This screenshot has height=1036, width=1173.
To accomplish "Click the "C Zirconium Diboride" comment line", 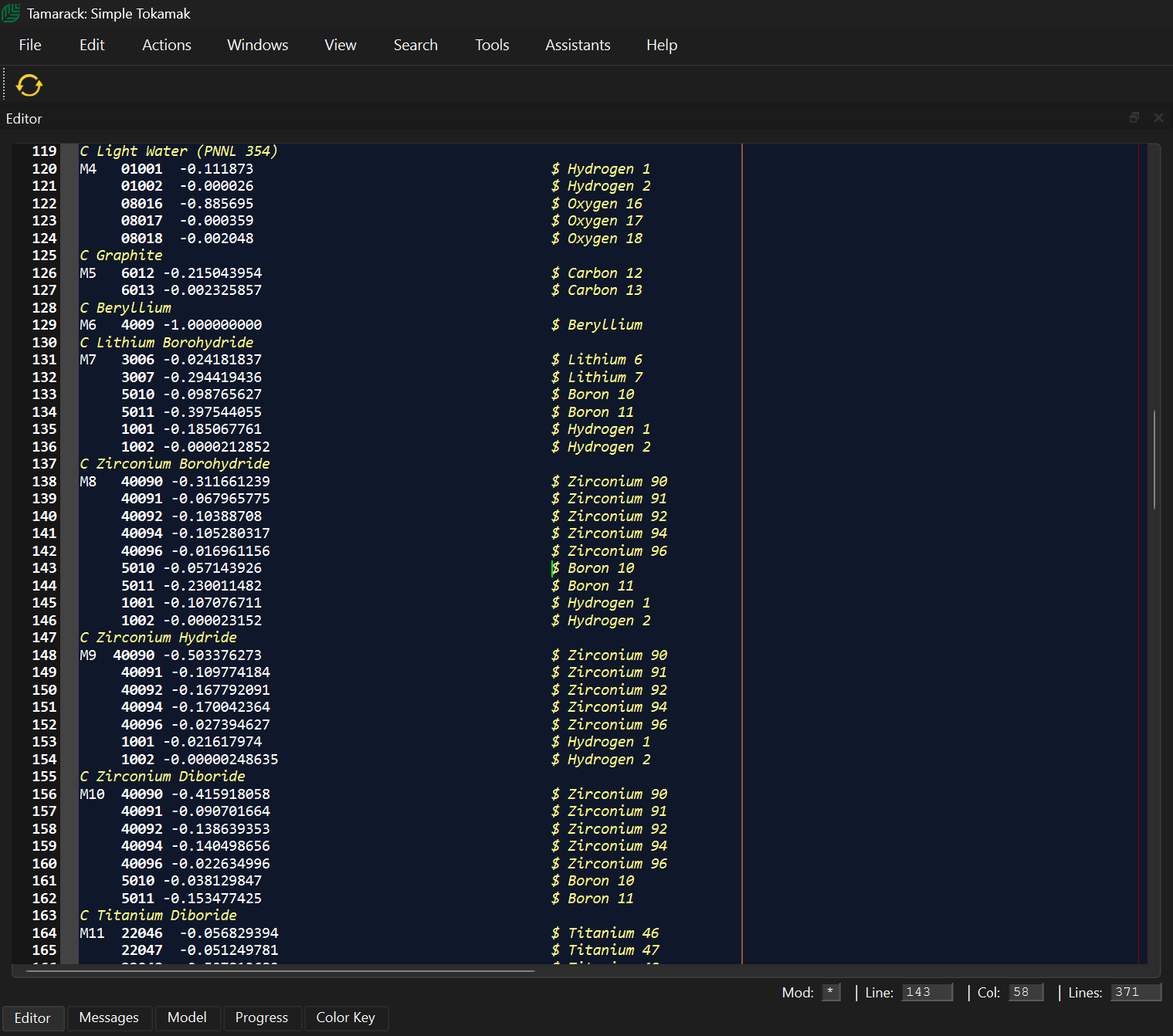I will [162, 777].
